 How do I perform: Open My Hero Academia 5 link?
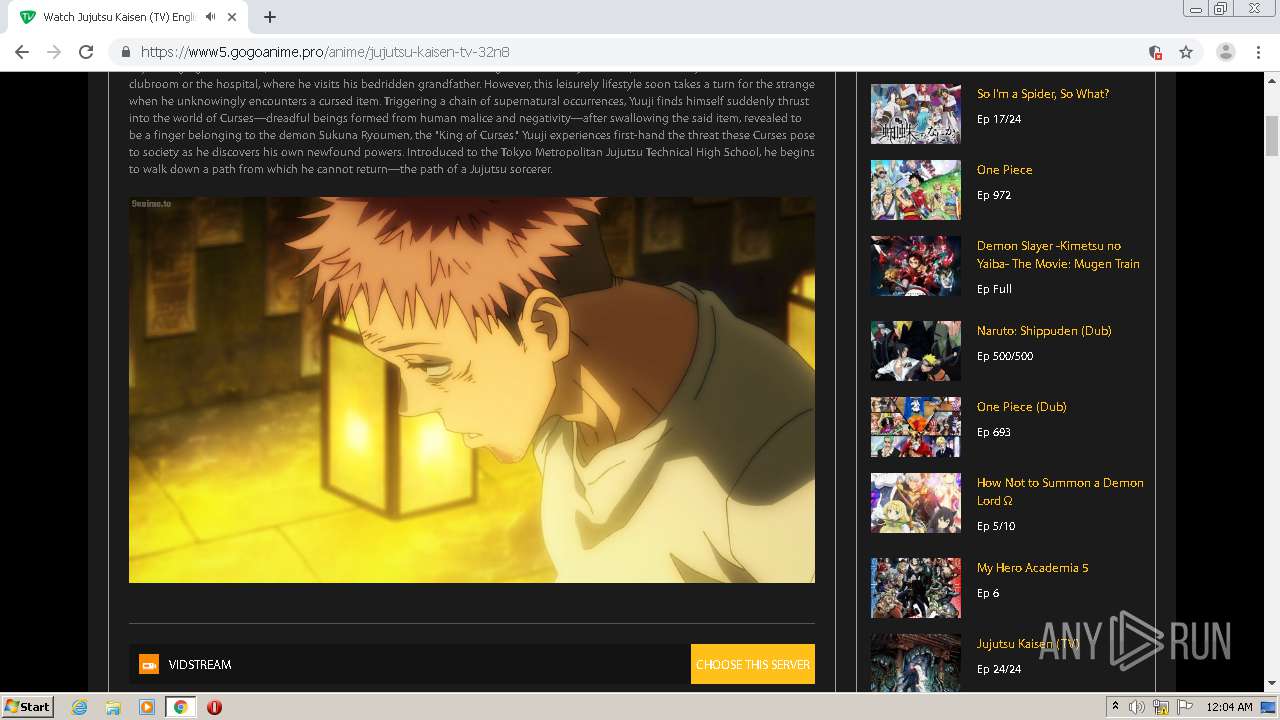coord(1033,568)
